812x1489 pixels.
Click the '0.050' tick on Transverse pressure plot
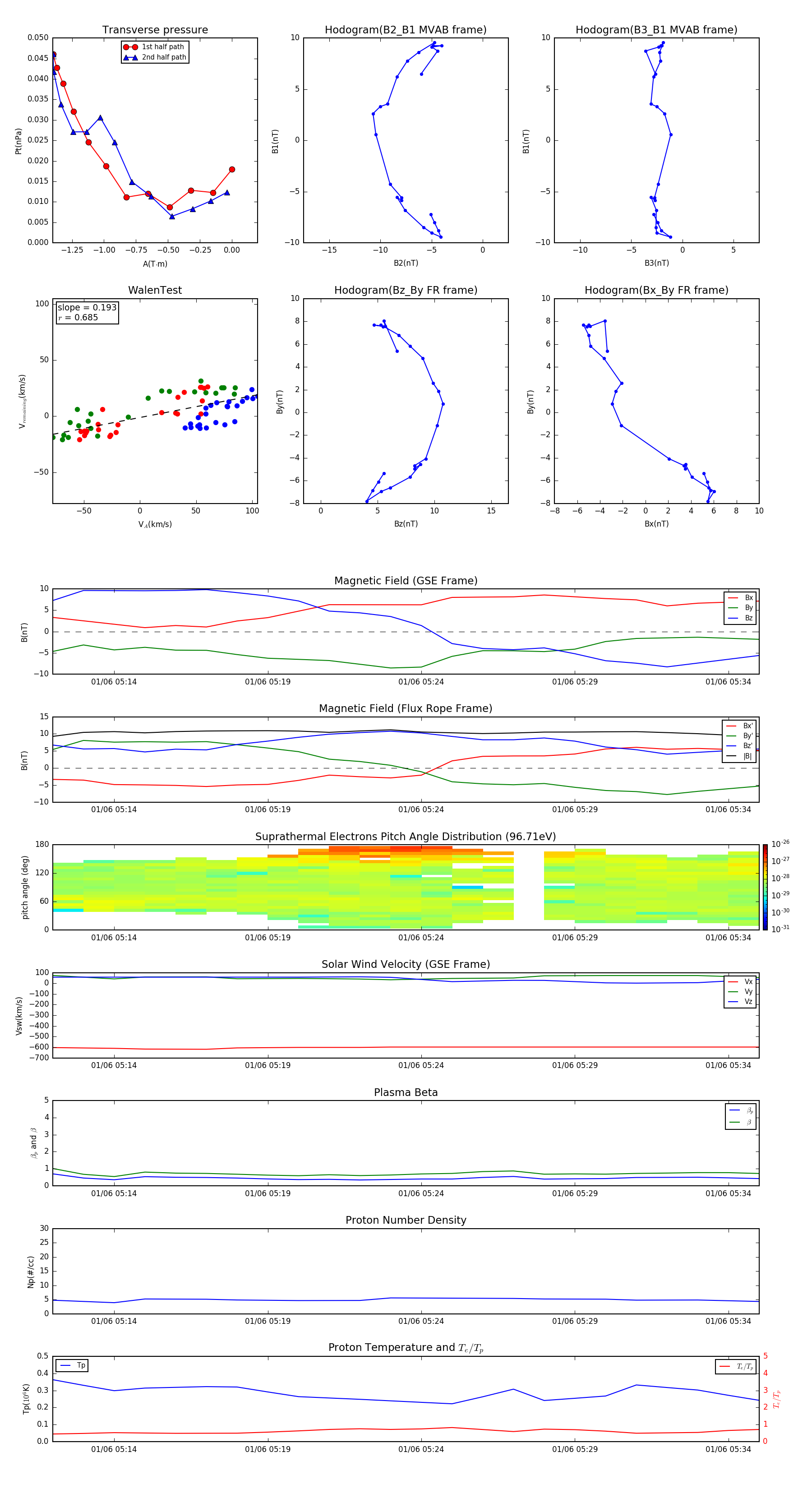pyautogui.click(x=38, y=37)
